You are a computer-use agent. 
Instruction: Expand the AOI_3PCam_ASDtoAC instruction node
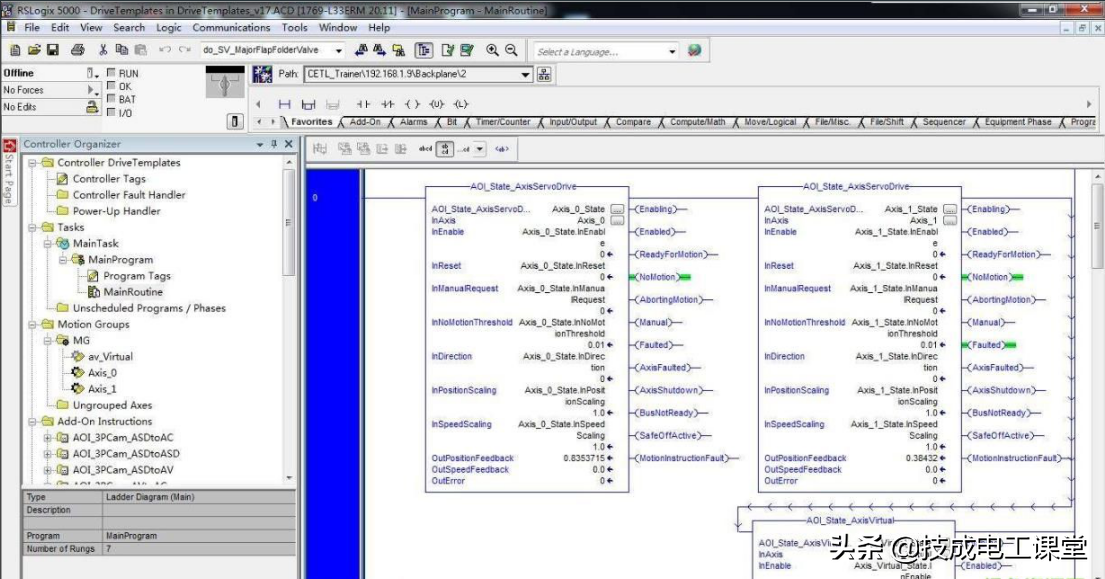click(48, 437)
